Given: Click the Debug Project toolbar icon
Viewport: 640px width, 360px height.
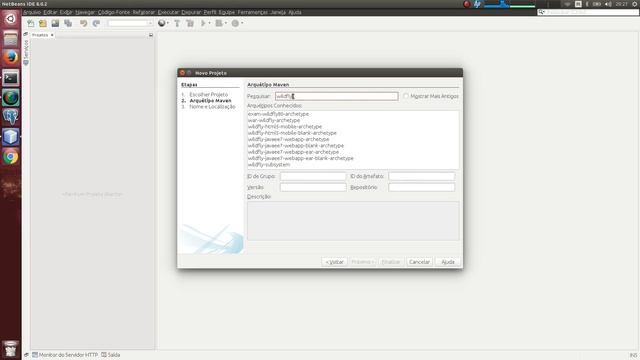Looking at the screenshot, I should click(x=219, y=23).
